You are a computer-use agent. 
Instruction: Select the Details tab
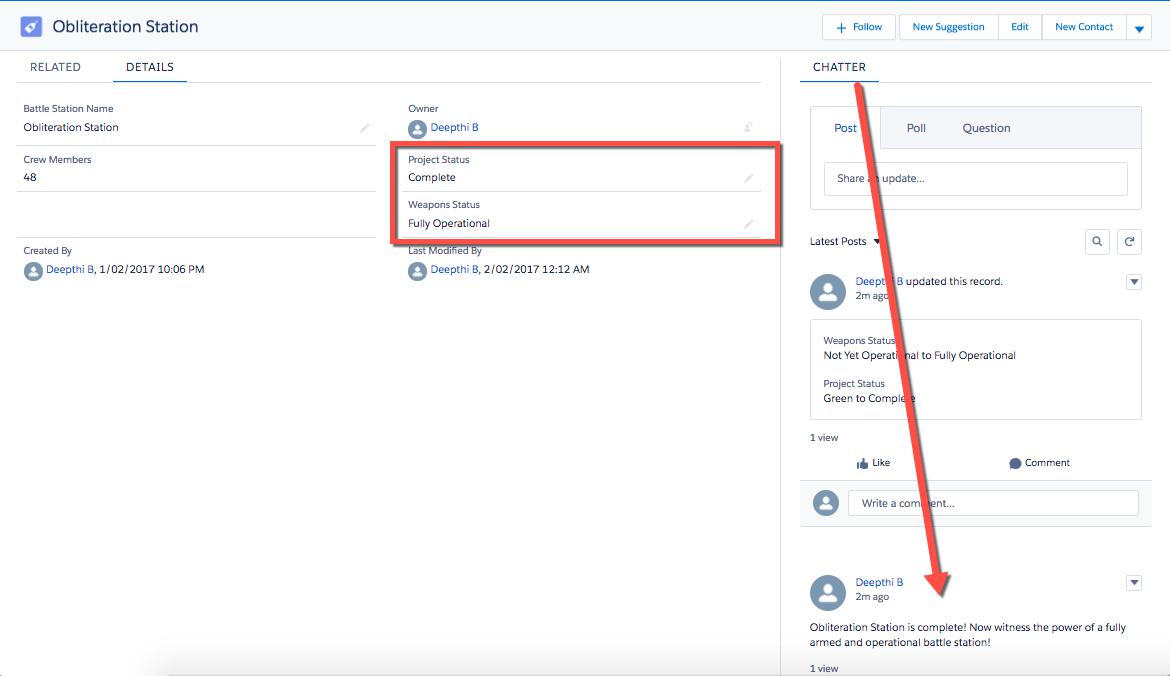tap(150, 67)
